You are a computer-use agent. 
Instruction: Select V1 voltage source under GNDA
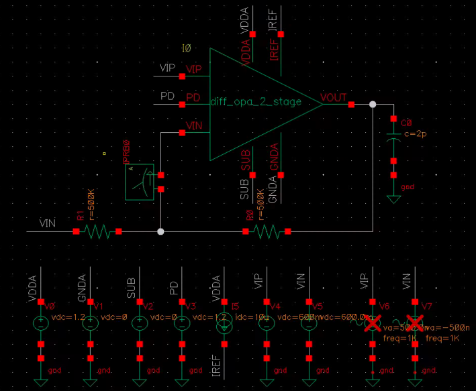90,323
